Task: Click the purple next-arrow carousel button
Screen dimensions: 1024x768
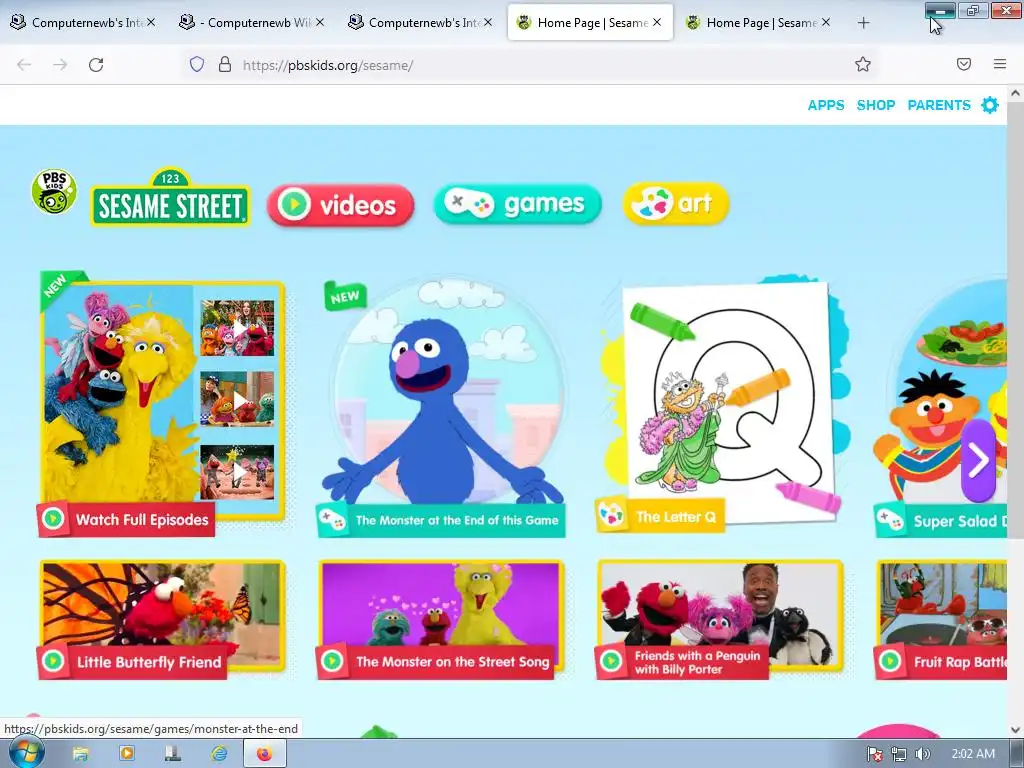Action: 978,460
